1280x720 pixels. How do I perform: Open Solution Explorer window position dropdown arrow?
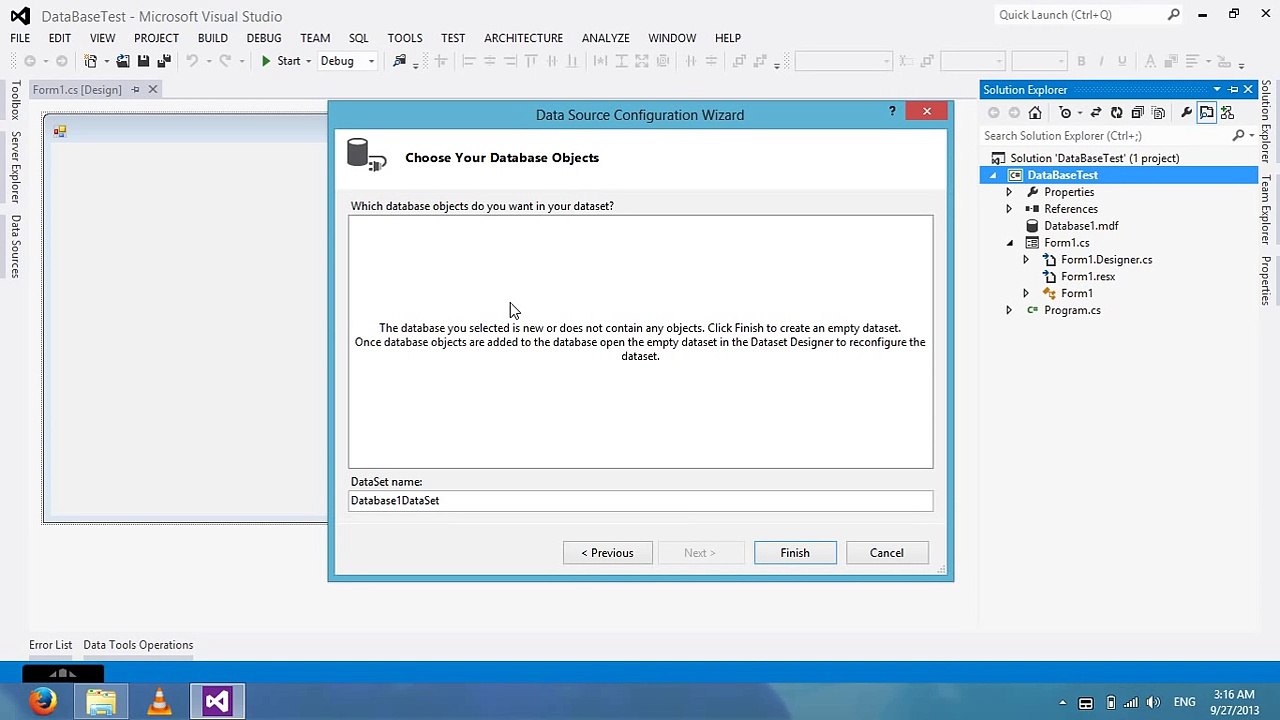[x=1217, y=90]
